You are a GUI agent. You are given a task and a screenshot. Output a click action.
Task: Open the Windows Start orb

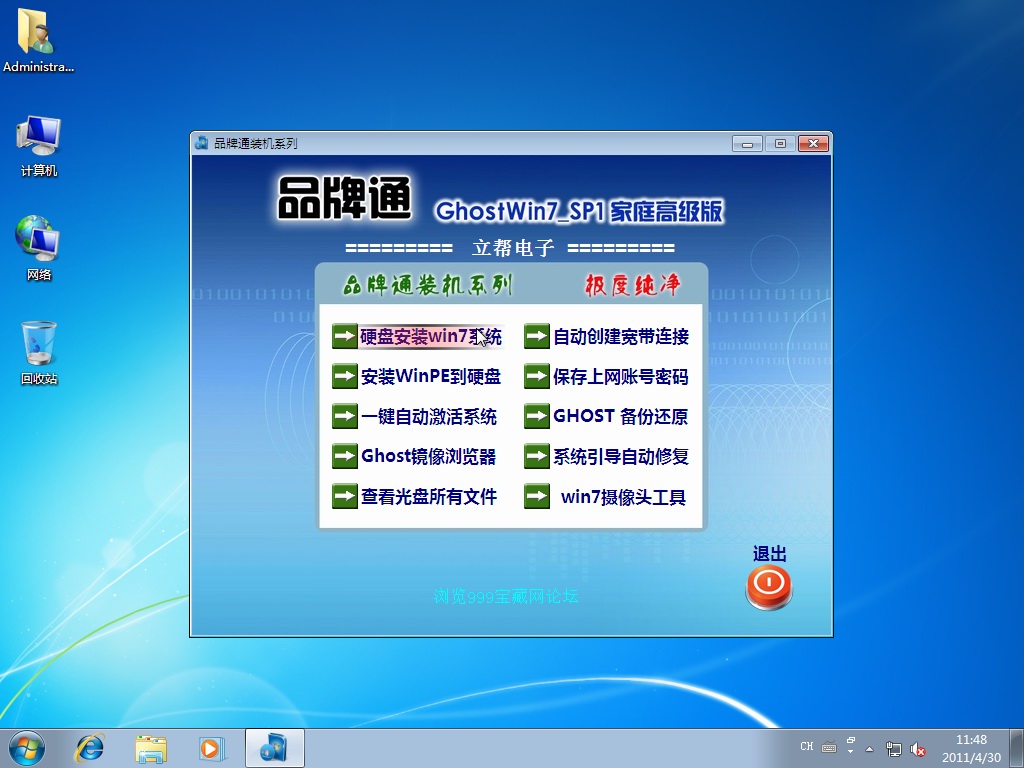(x=27, y=748)
